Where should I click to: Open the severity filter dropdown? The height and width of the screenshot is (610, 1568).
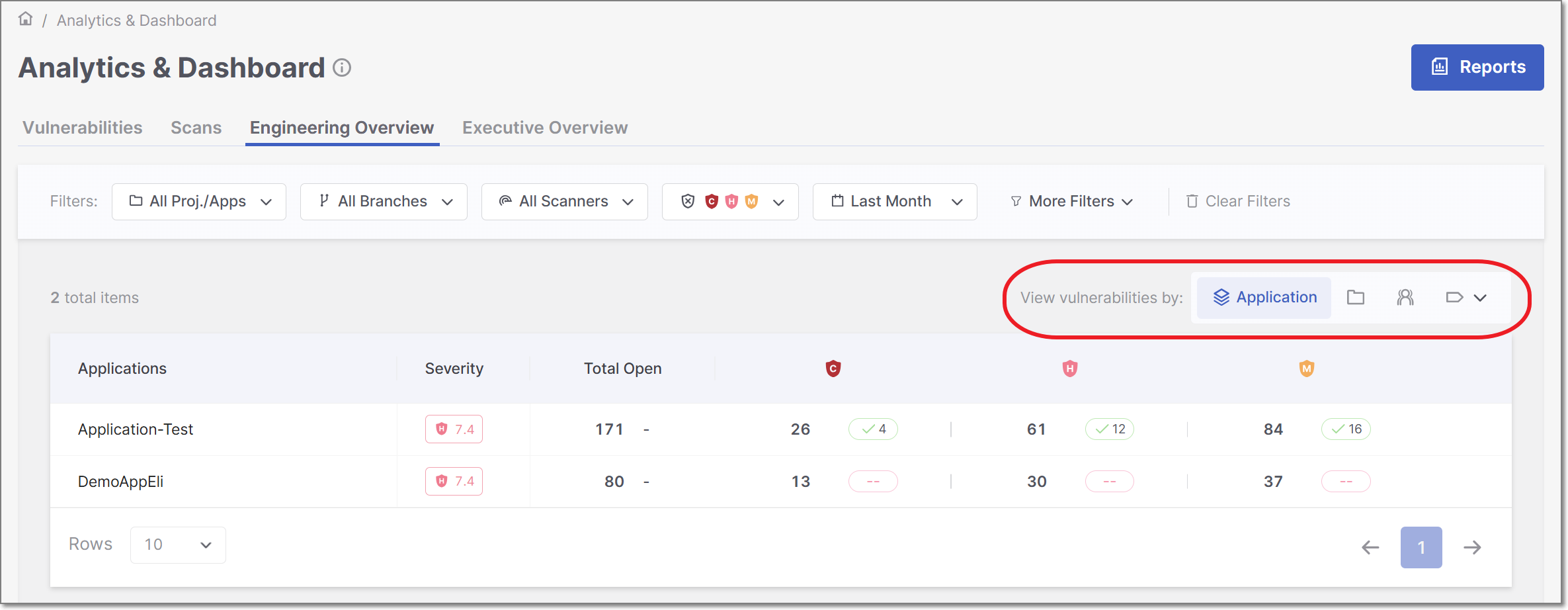click(730, 202)
